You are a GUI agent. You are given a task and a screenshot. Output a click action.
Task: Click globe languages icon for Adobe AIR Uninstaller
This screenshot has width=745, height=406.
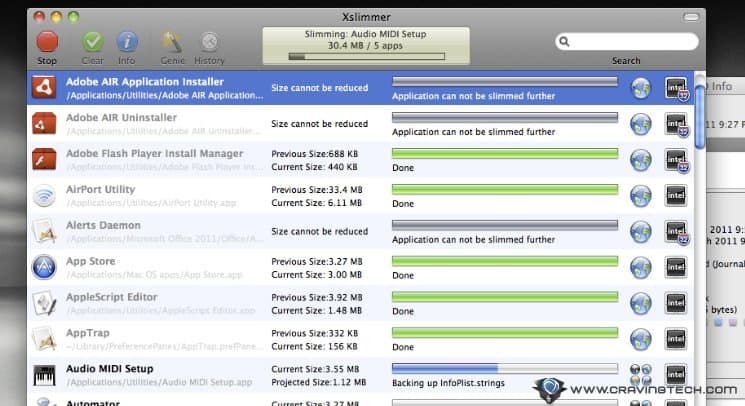[640, 124]
